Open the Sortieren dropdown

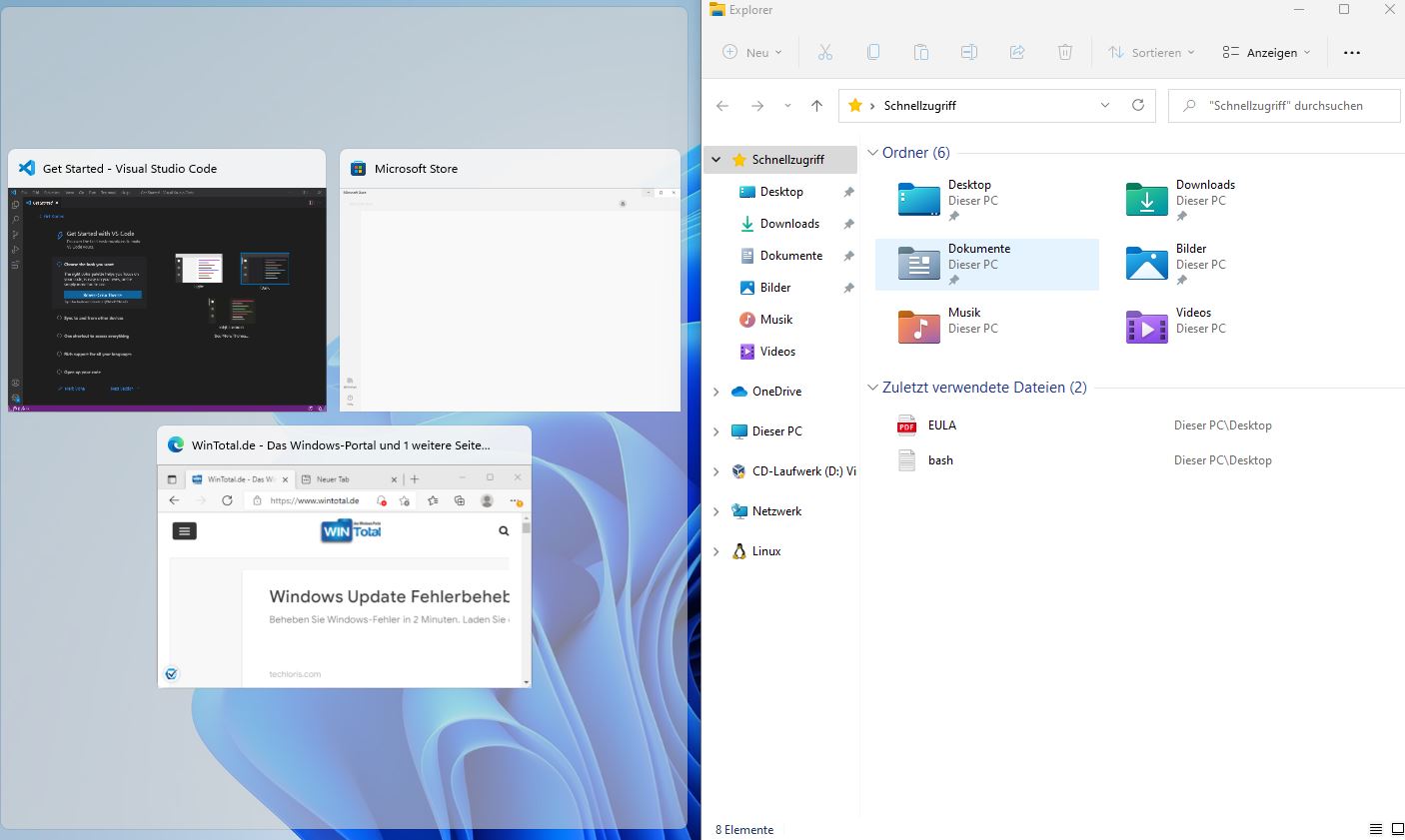(x=1151, y=52)
